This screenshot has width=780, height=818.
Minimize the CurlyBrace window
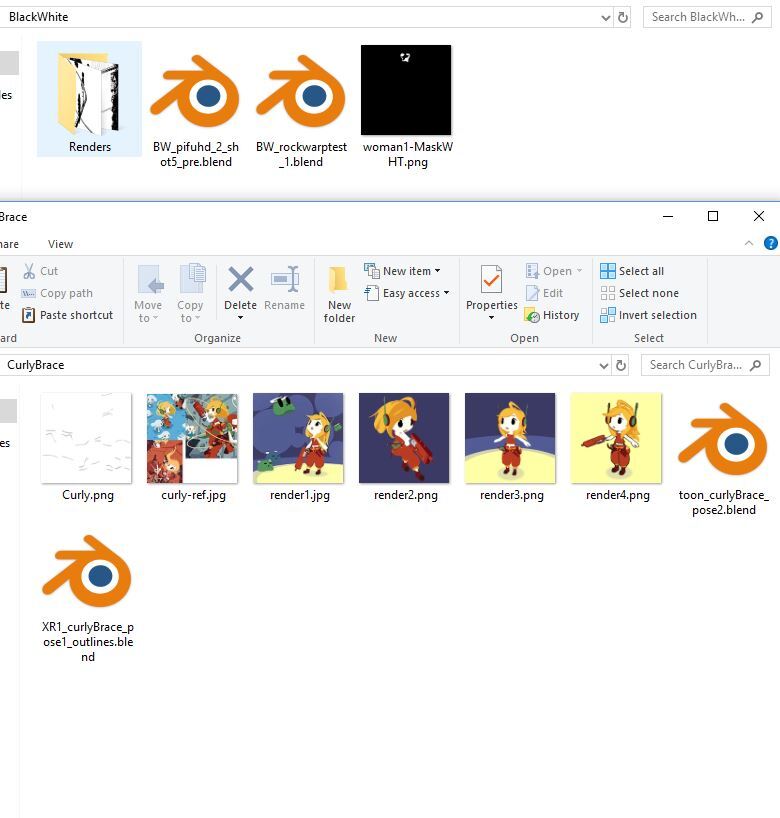pos(668,216)
